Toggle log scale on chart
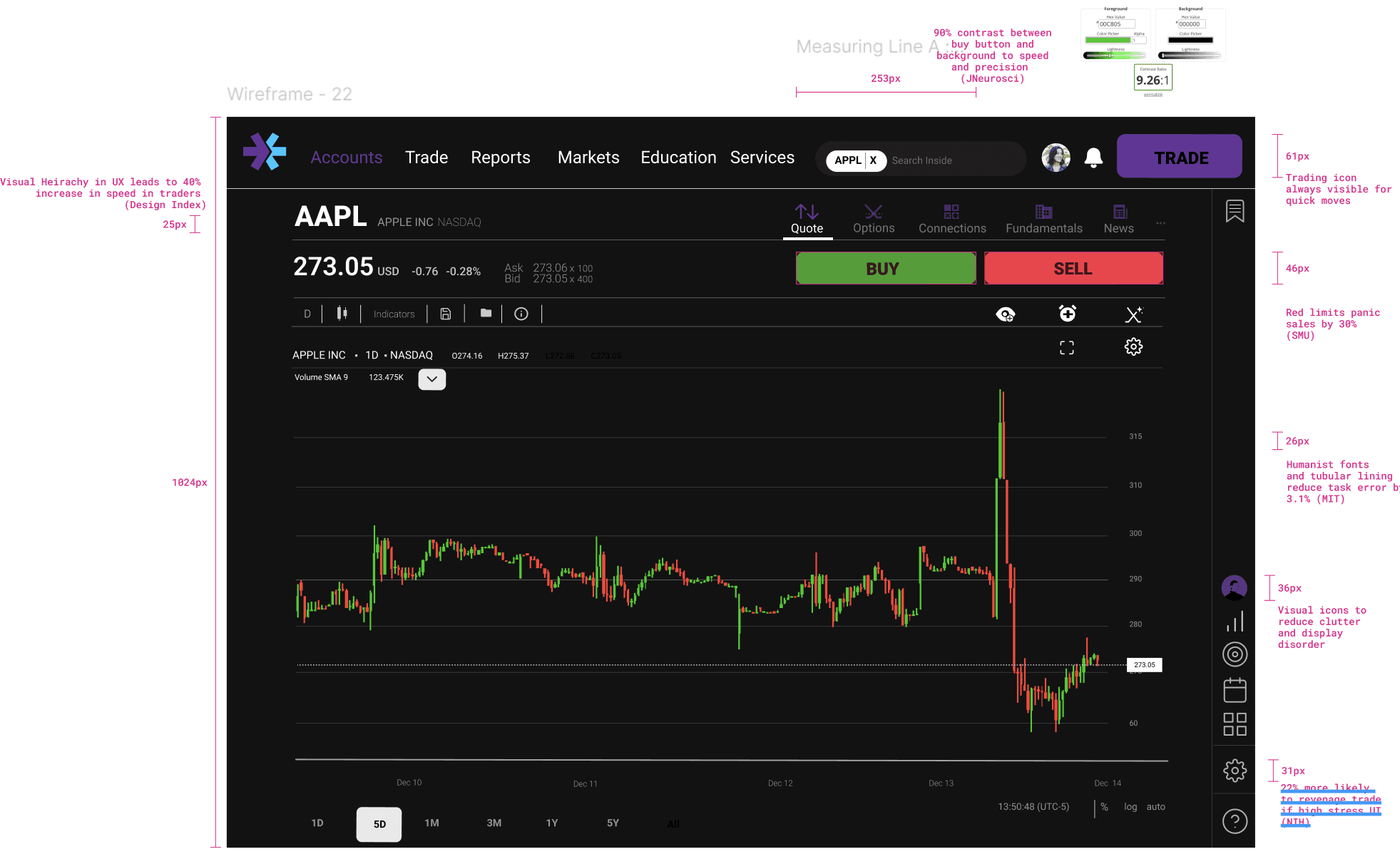The image size is (1400, 854). point(1130,807)
